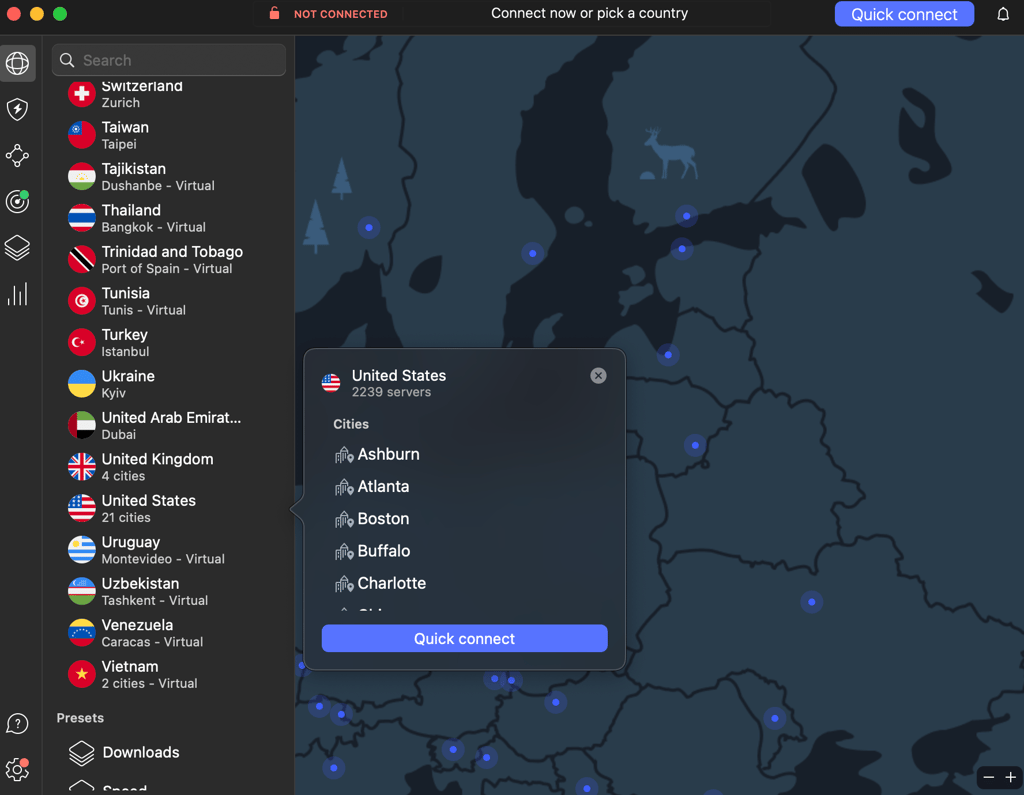Screen dimensions: 1024x795
Task: Click the Presets section heading
Action: pyautogui.click(x=80, y=718)
